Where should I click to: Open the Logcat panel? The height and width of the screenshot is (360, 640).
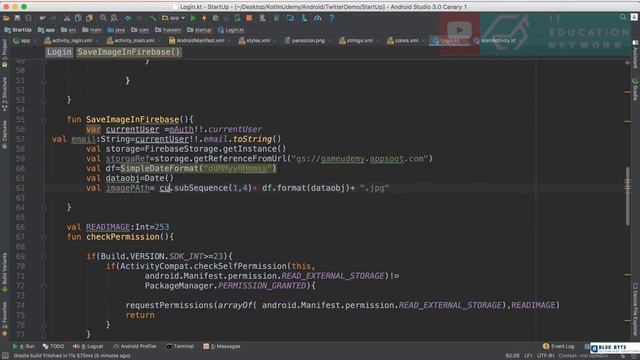(x=88, y=347)
